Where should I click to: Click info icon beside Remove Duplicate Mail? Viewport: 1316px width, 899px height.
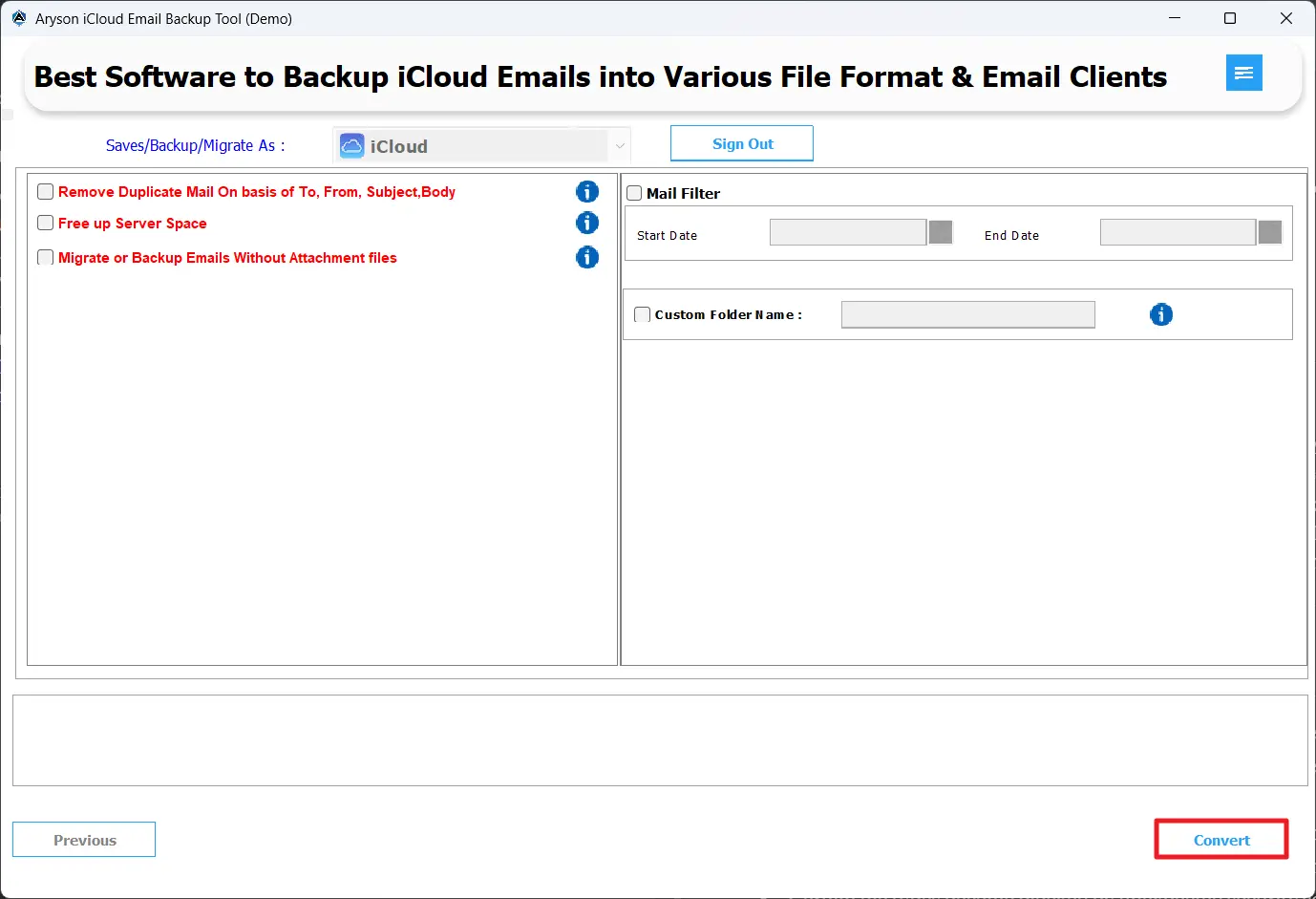pyautogui.click(x=587, y=192)
